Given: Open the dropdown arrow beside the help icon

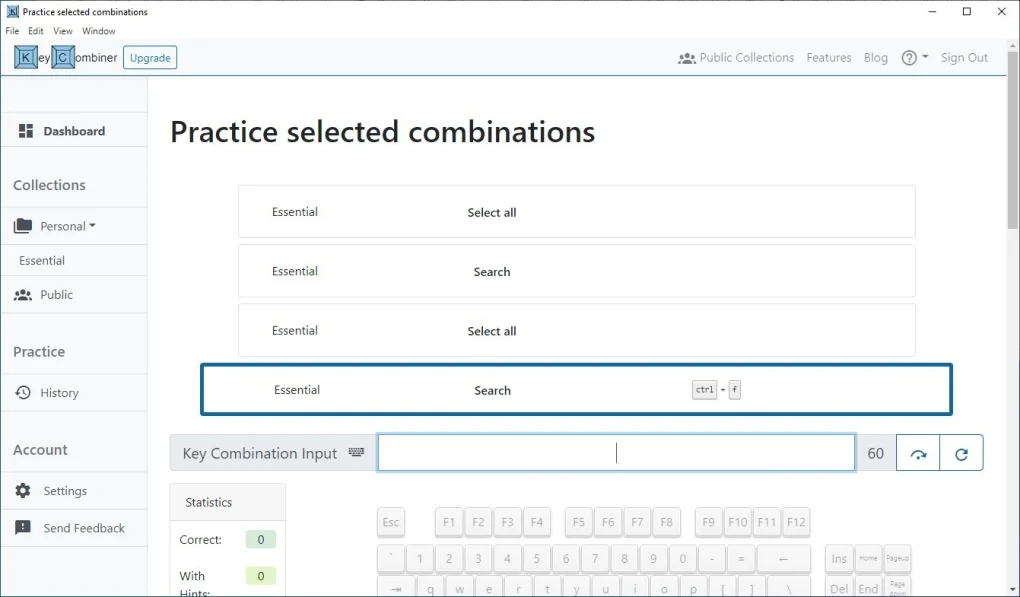Looking at the screenshot, I should [922, 57].
